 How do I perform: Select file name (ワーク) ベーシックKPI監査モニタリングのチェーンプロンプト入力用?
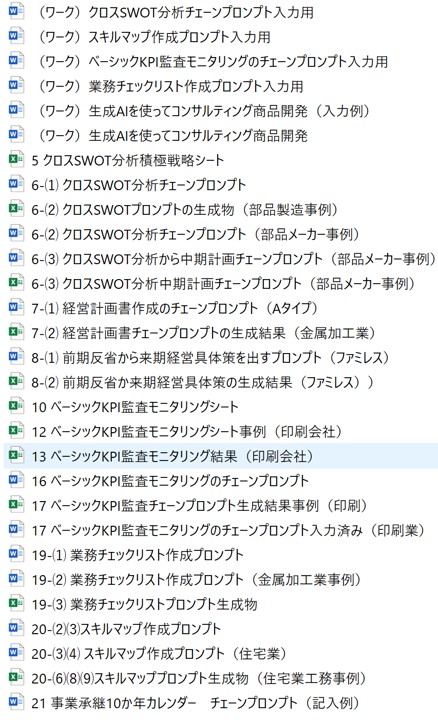pyautogui.click(x=213, y=61)
